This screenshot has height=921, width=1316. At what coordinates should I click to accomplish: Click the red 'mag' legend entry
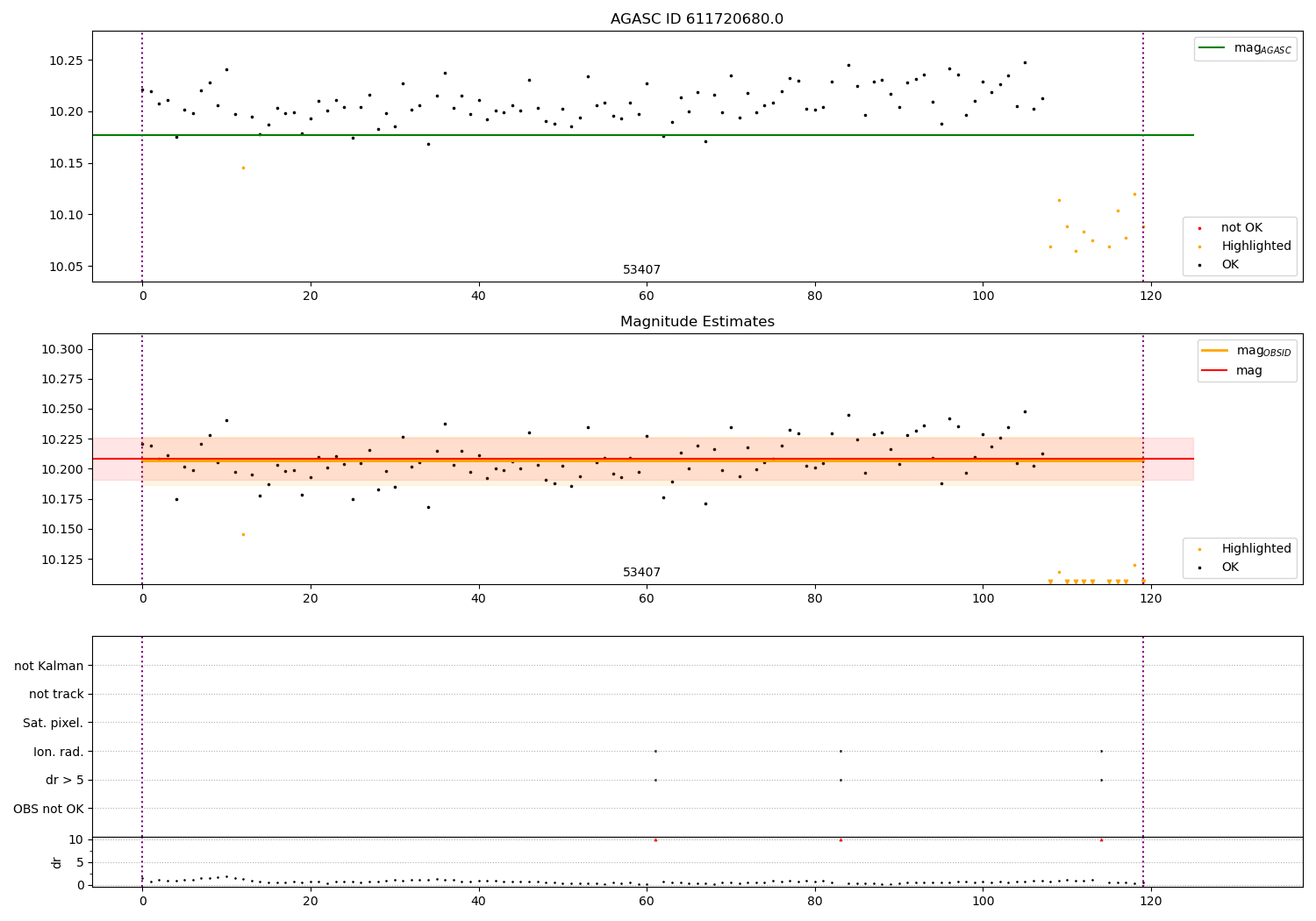pos(1233,370)
